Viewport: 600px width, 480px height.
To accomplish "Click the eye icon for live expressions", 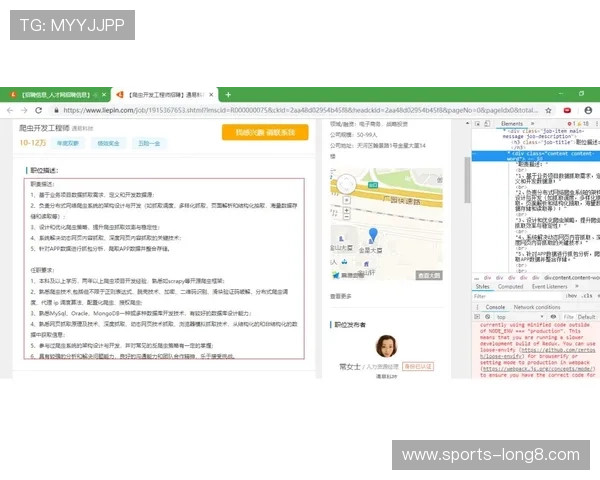I will pyautogui.click(x=553, y=317).
